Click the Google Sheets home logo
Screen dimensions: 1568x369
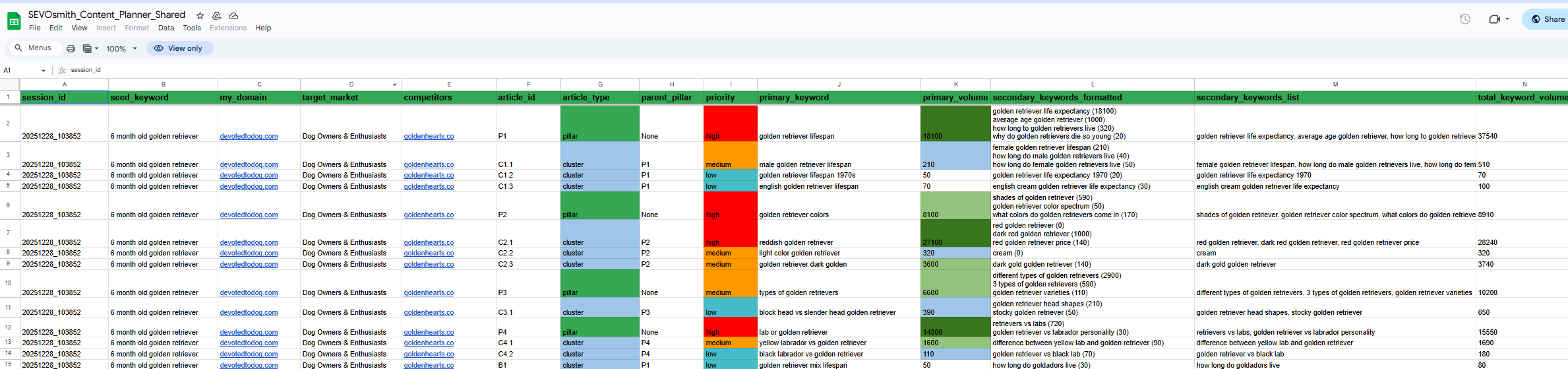pos(14,21)
